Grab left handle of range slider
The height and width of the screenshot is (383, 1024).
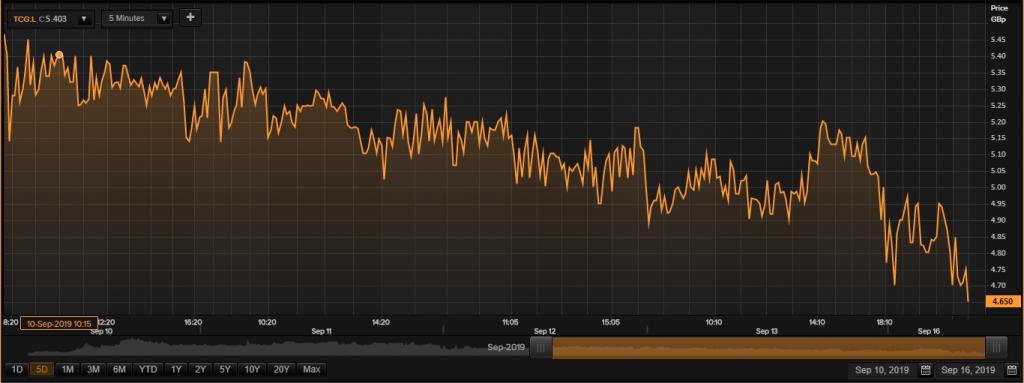click(x=541, y=348)
